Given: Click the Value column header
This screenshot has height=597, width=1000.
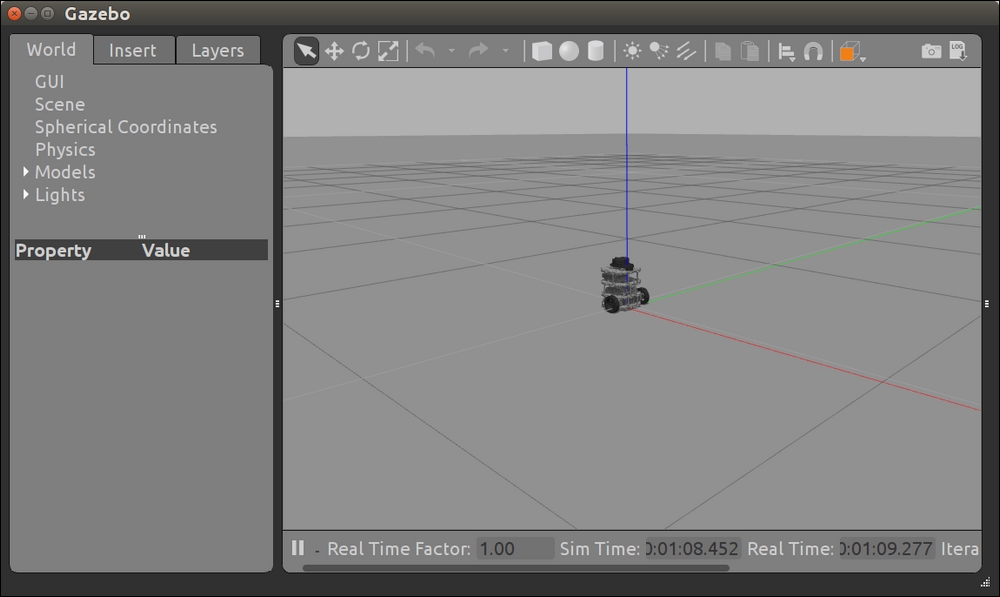Looking at the screenshot, I should click(166, 250).
